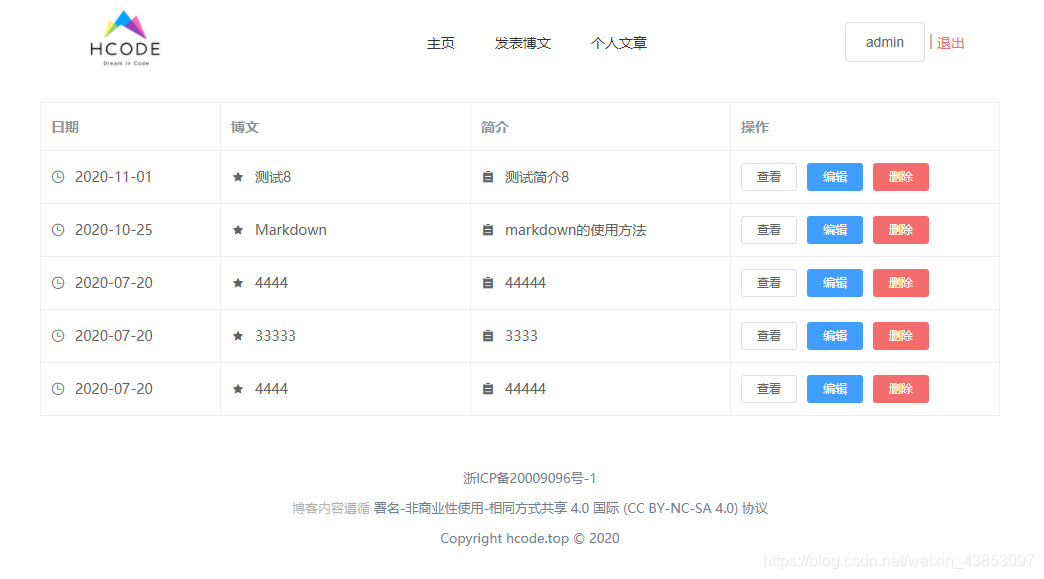Click document icon beside 3333
The width and height of the screenshot is (1044, 579).
[x=488, y=336]
